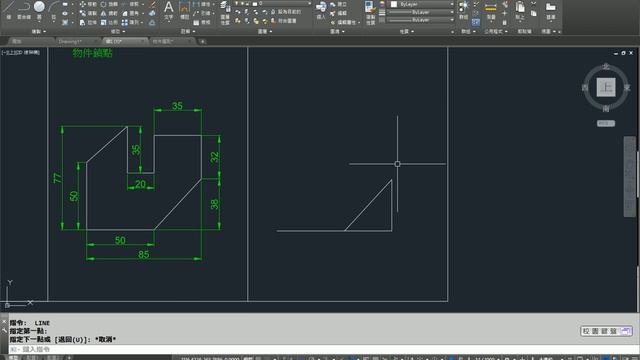The width and height of the screenshot is (640, 360).
Task: Click Edit block (編輯)
Action: tap(338, 13)
